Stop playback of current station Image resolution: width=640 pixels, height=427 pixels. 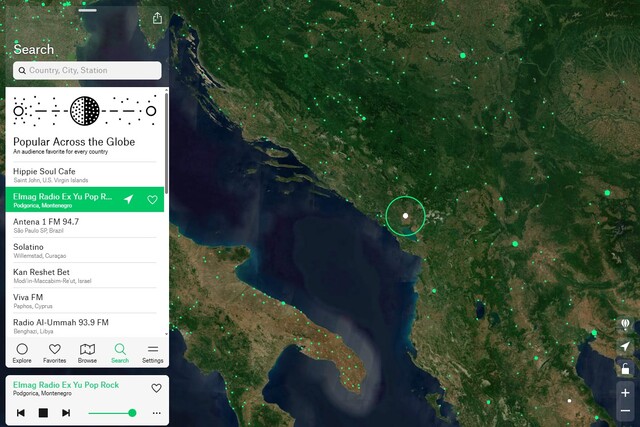(43, 413)
